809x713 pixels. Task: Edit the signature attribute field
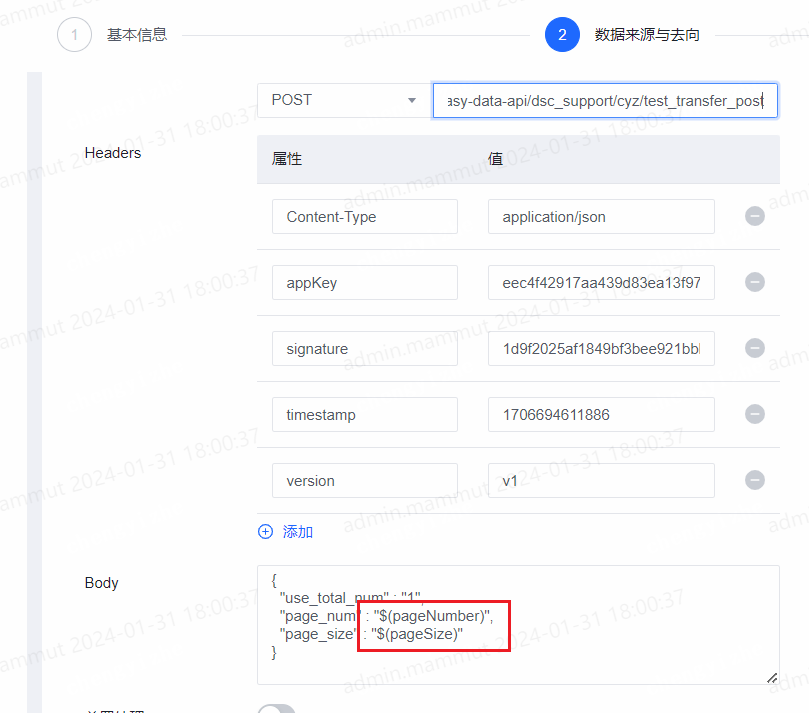tap(365, 349)
